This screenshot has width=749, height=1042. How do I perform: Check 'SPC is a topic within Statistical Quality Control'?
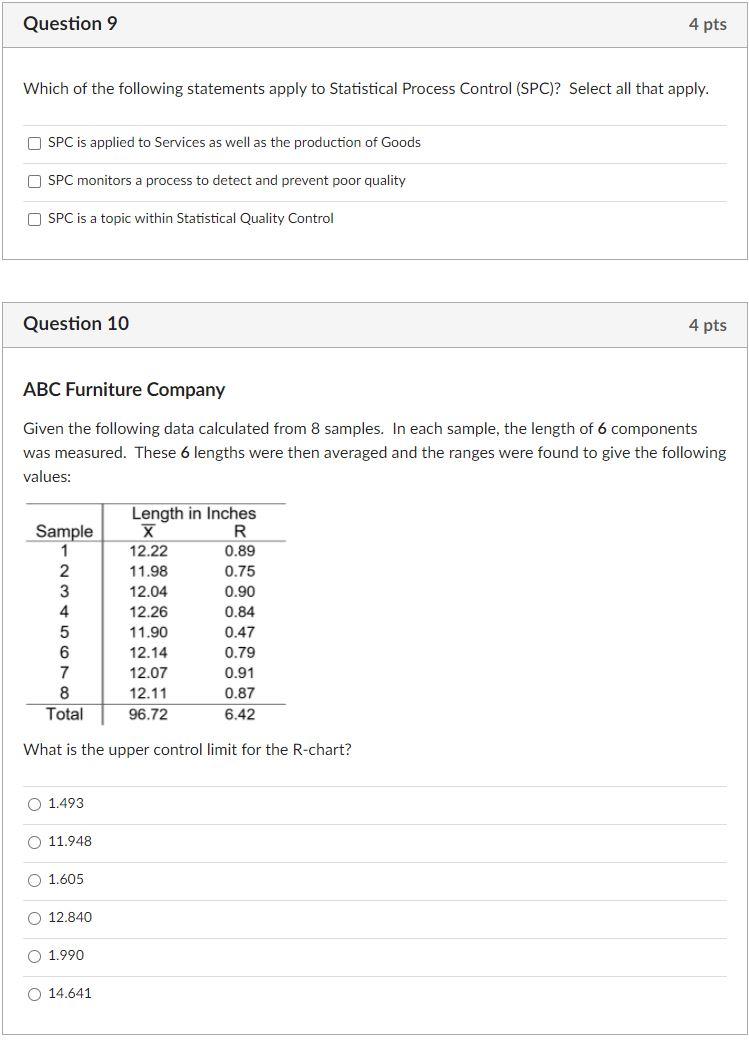33,217
